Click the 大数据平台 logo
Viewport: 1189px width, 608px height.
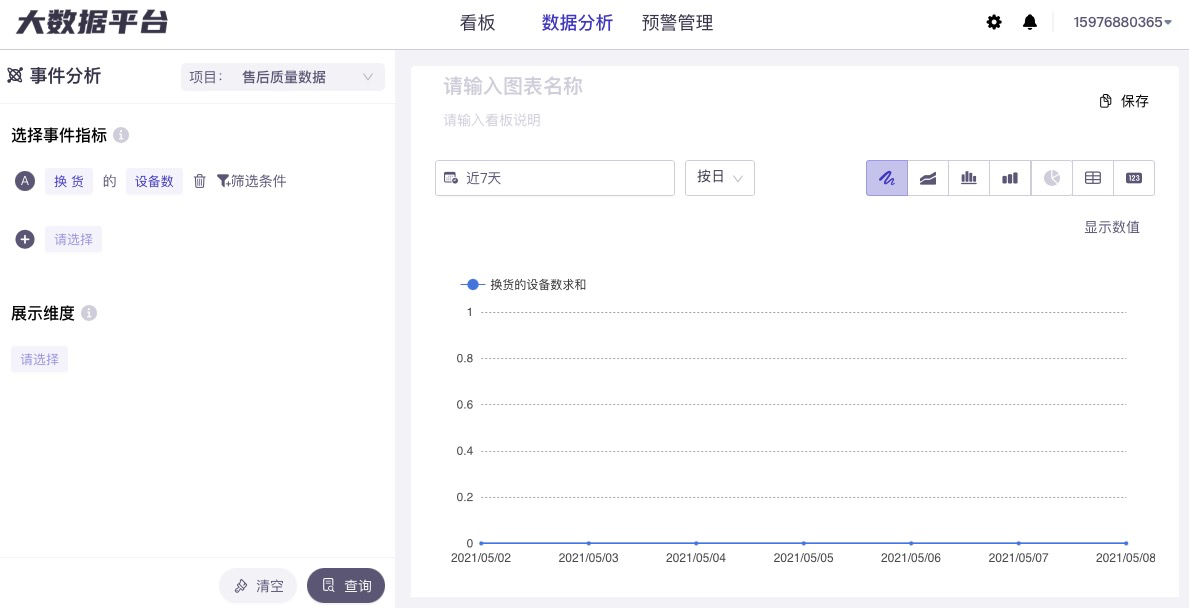[x=92, y=22]
